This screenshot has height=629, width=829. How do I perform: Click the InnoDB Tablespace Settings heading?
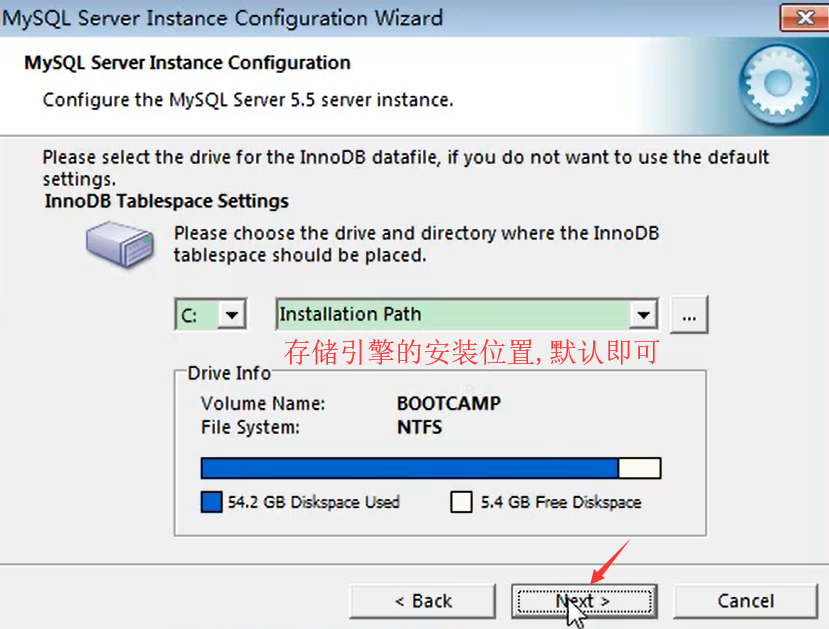click(167, 201)
